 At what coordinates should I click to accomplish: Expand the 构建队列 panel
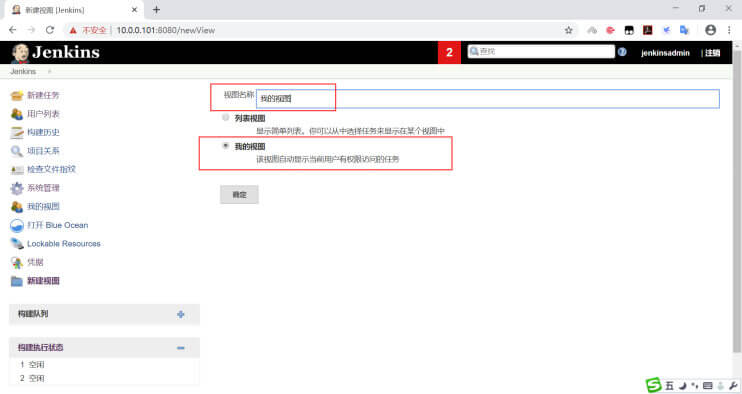[x=180, y=314]
